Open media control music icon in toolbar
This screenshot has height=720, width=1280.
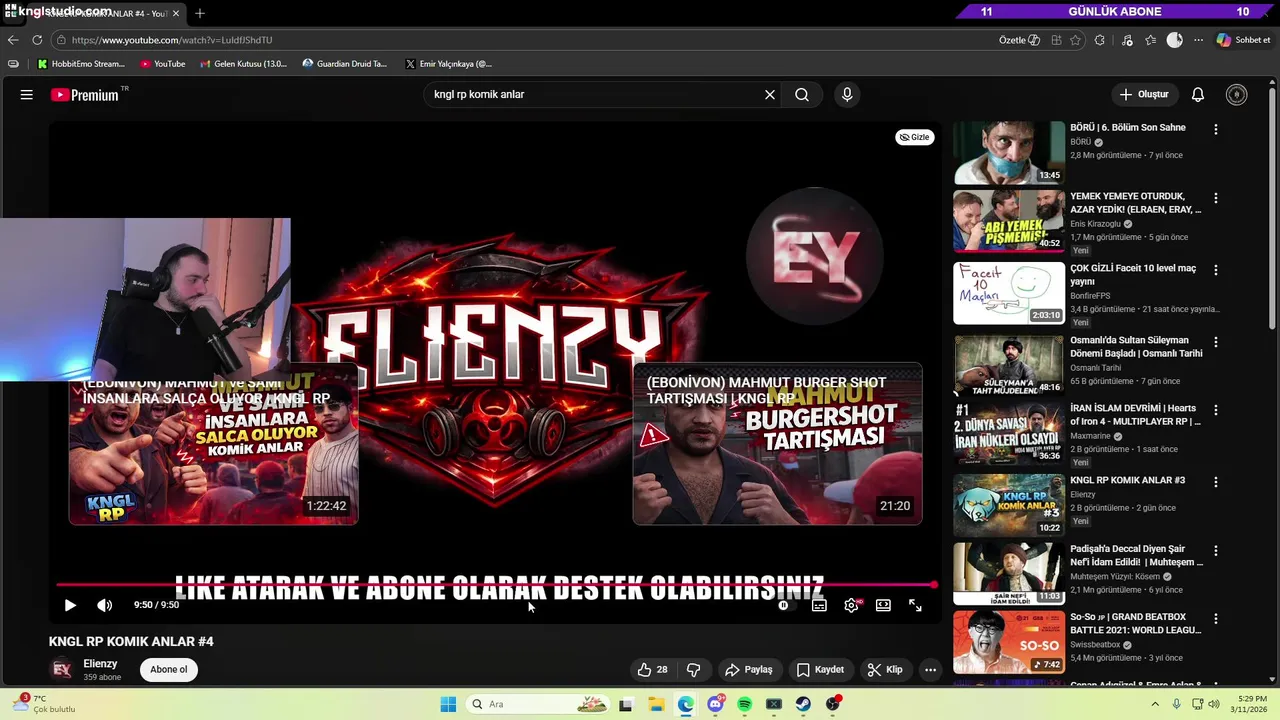pos(1128,40)
